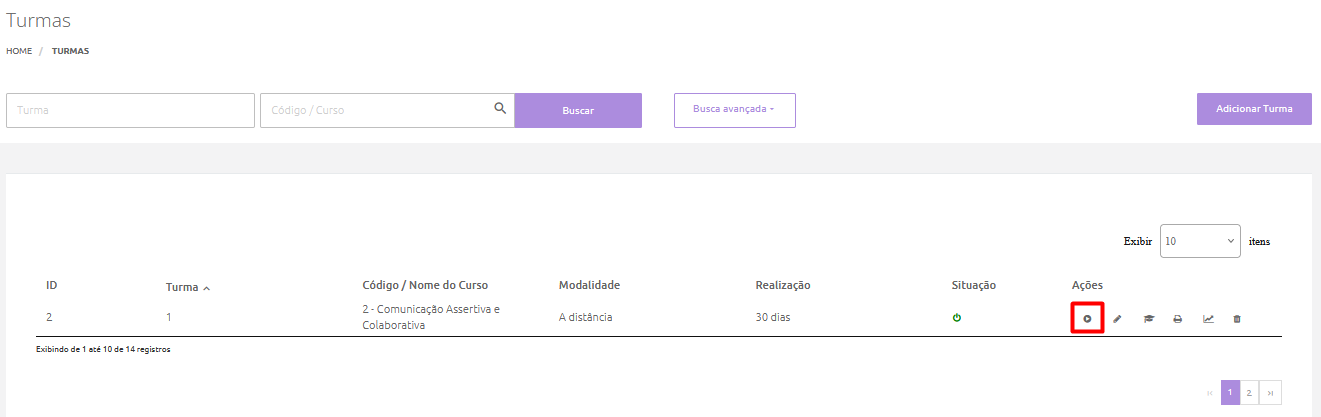The width and height of the screenshot is (1321, 417).
Task: Toggle the green power Situação icon
Action: coord(957,318)
